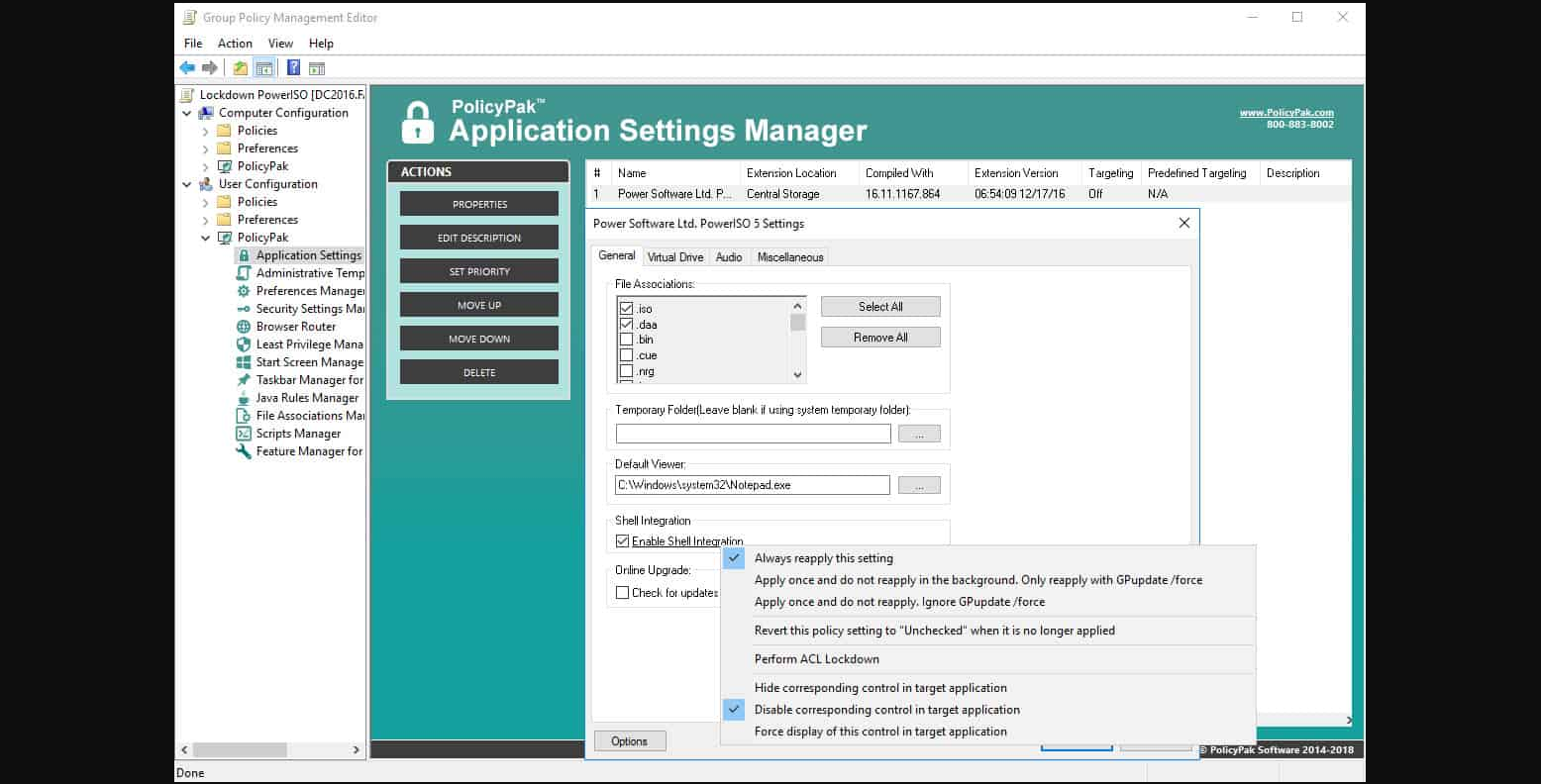Expand Preferences under Computer Configuration
The image size is (1541, 784).
coord(206,148)
